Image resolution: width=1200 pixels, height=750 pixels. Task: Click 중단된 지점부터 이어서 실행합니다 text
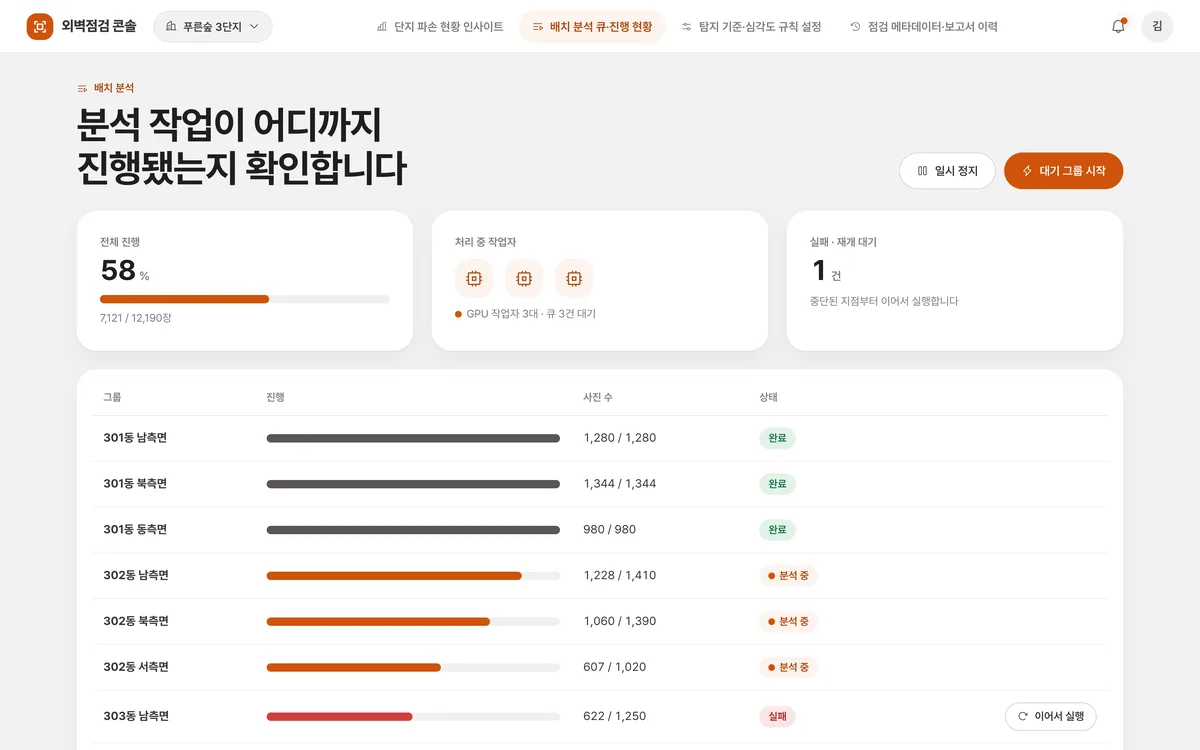coord(884,301)
